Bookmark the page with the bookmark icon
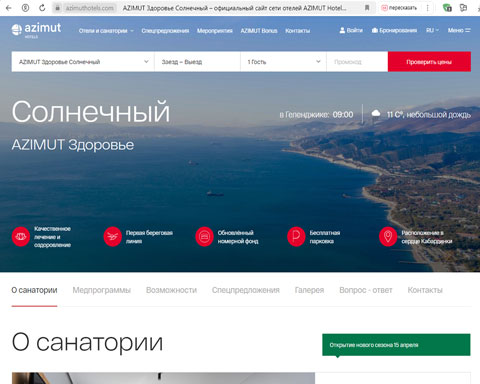Viewport: 480px width, 384px height. point(367,8)
